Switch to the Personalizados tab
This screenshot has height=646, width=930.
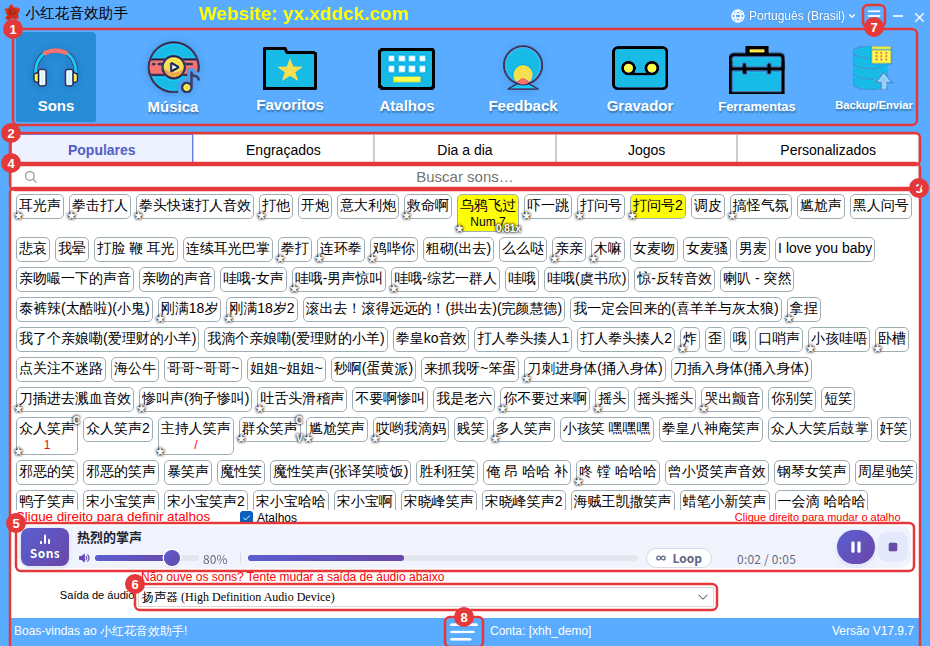click(828, 150)
